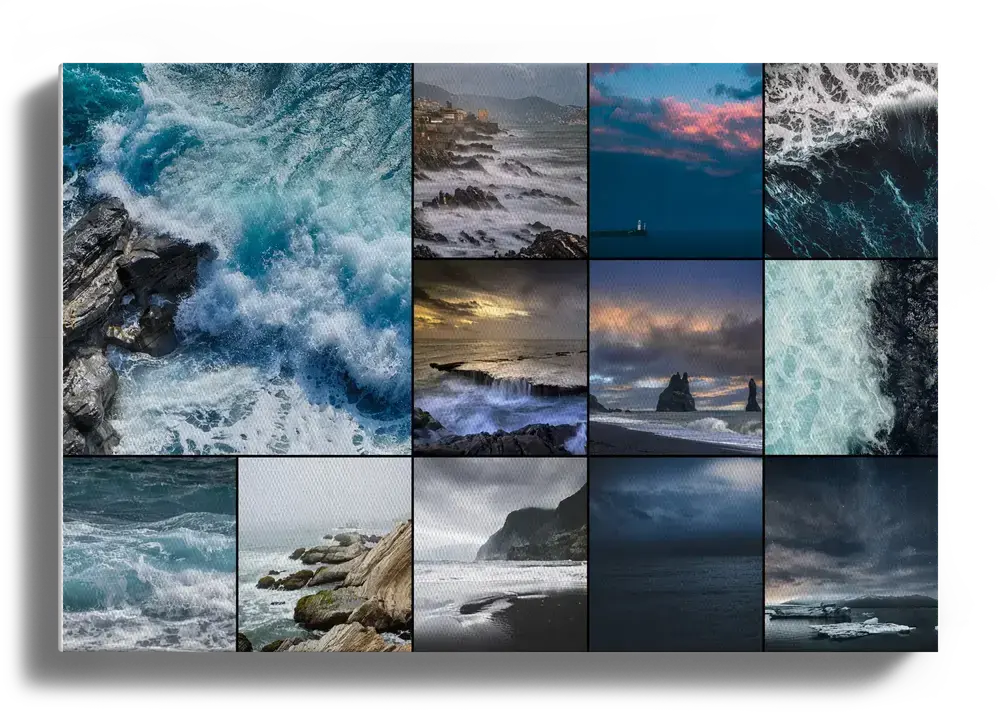Screen dimensions: 1000x714
Task: Open the golden sunset over rock shelf photo
Action: tap(500, 358)
